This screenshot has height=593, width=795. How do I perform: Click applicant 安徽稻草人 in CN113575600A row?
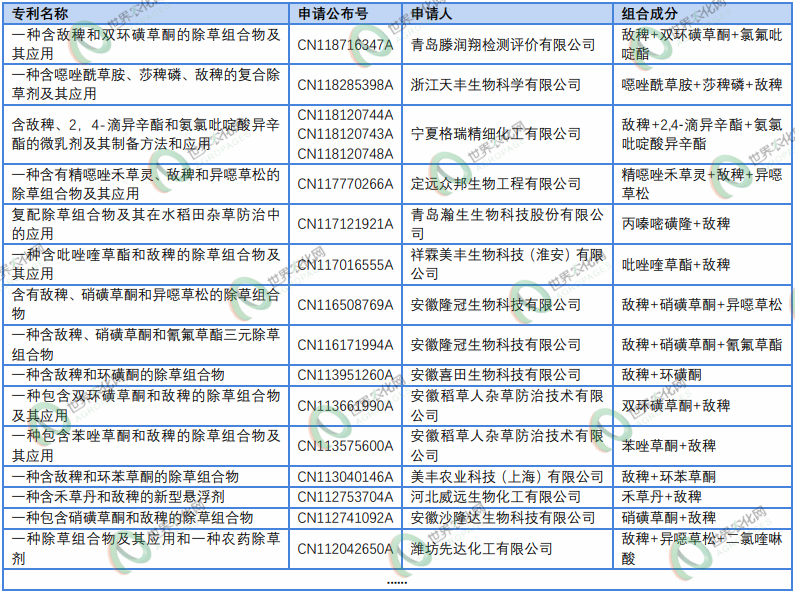pos(507,446)
